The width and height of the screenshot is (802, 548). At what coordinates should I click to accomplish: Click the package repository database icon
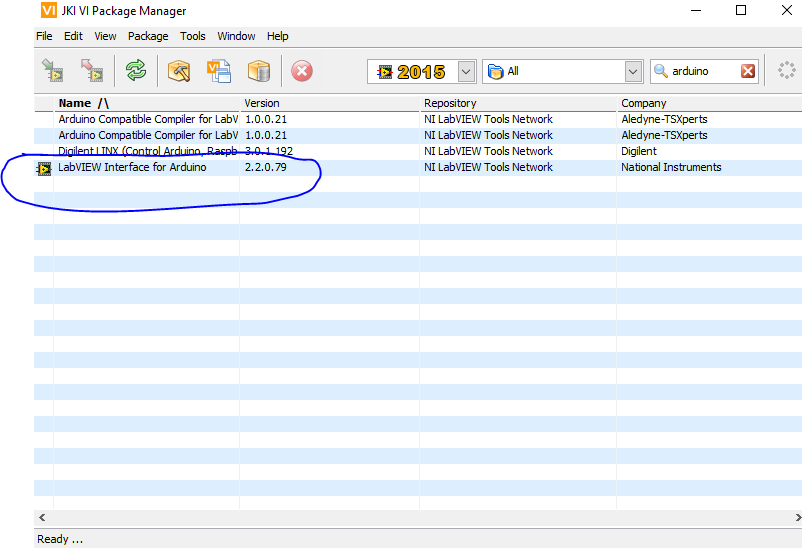(259, 71)
